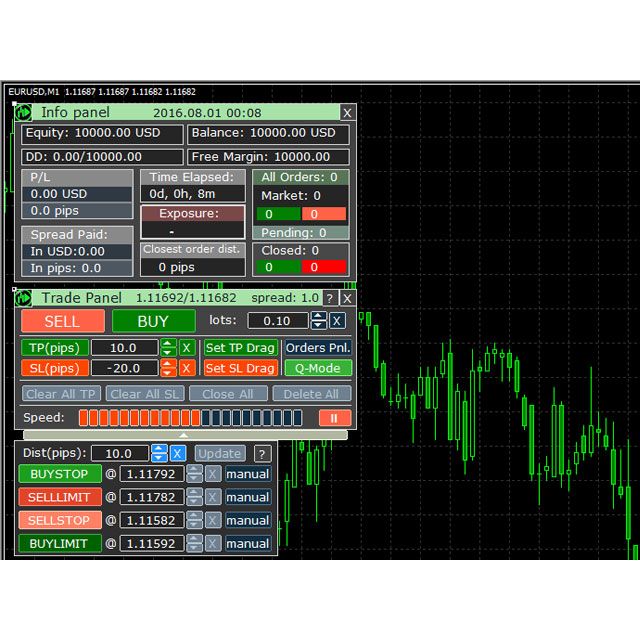Image resolution: width=640 pixels, height=640 pixels.
Task: Adjust the TP pips stepper arrows
Action: pos(168,348)
